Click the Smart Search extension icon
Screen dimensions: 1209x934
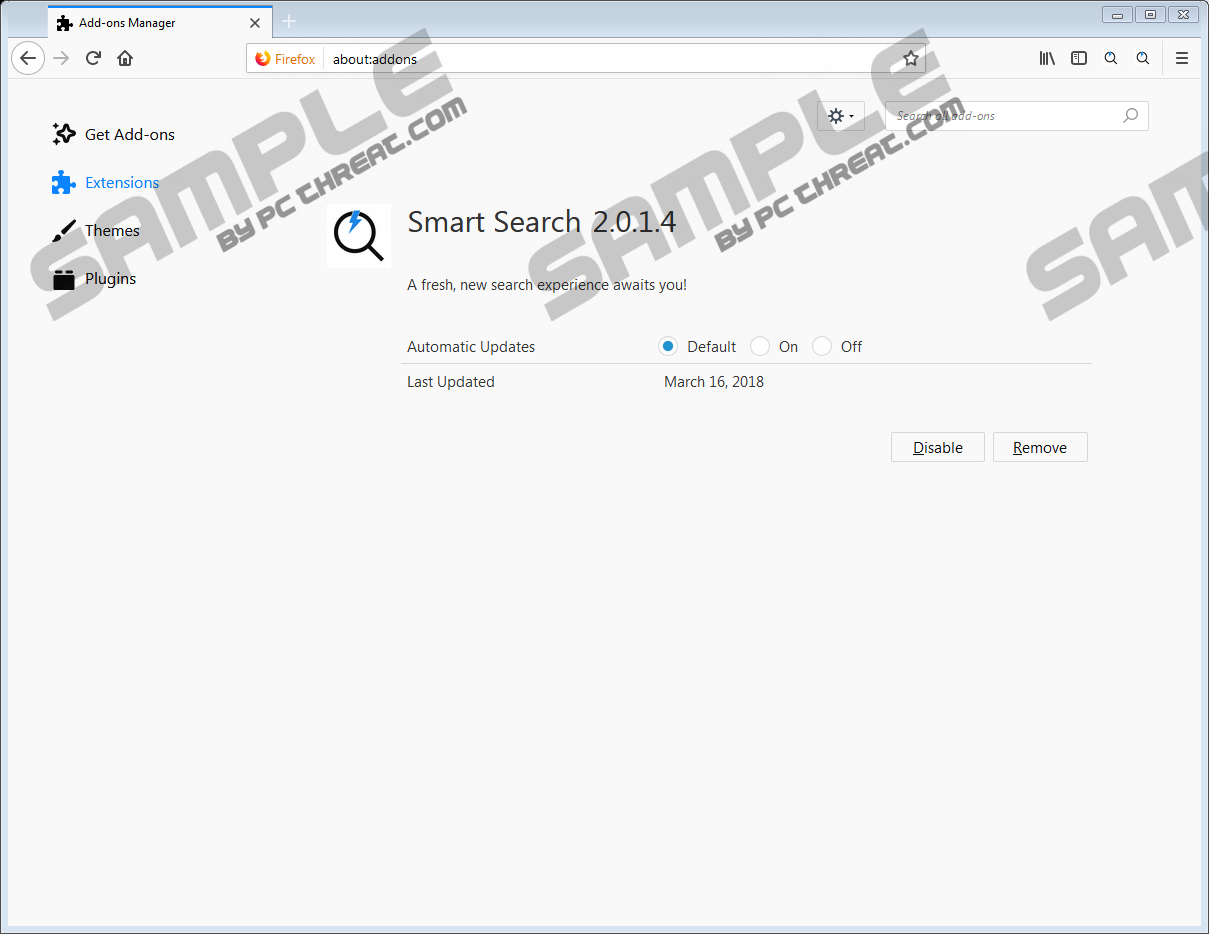click(x=359, y=236)
